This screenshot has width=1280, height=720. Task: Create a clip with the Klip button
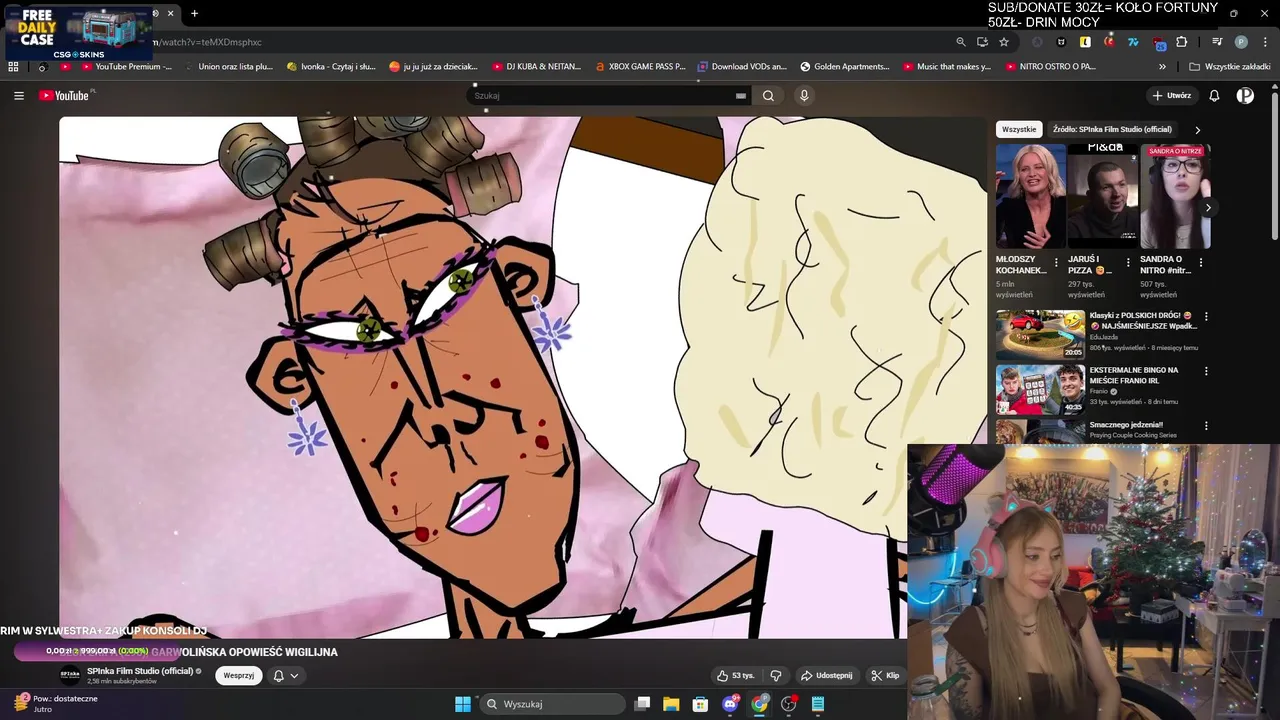(885, 675)
